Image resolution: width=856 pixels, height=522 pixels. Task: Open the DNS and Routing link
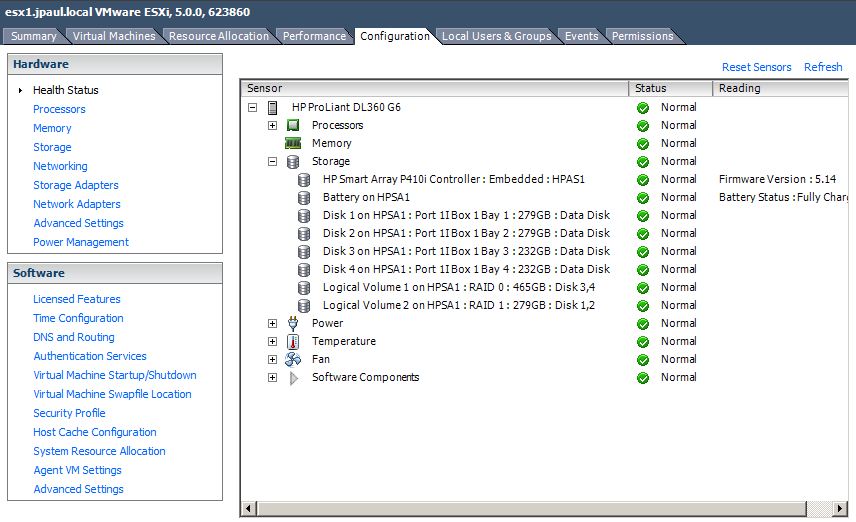(x=74, y=337)
